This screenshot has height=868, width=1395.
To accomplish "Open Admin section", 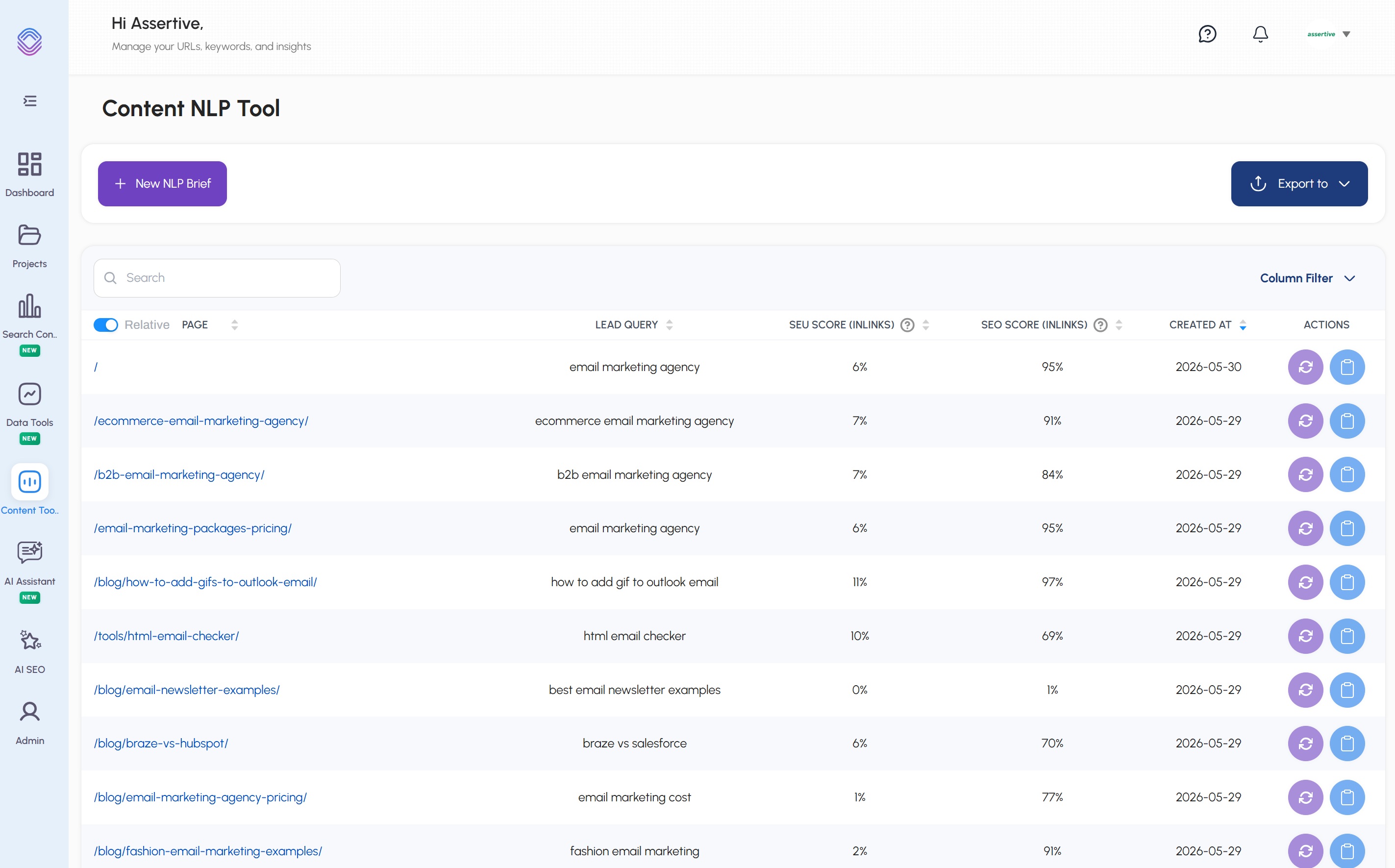I will click(x=30, y=723).
